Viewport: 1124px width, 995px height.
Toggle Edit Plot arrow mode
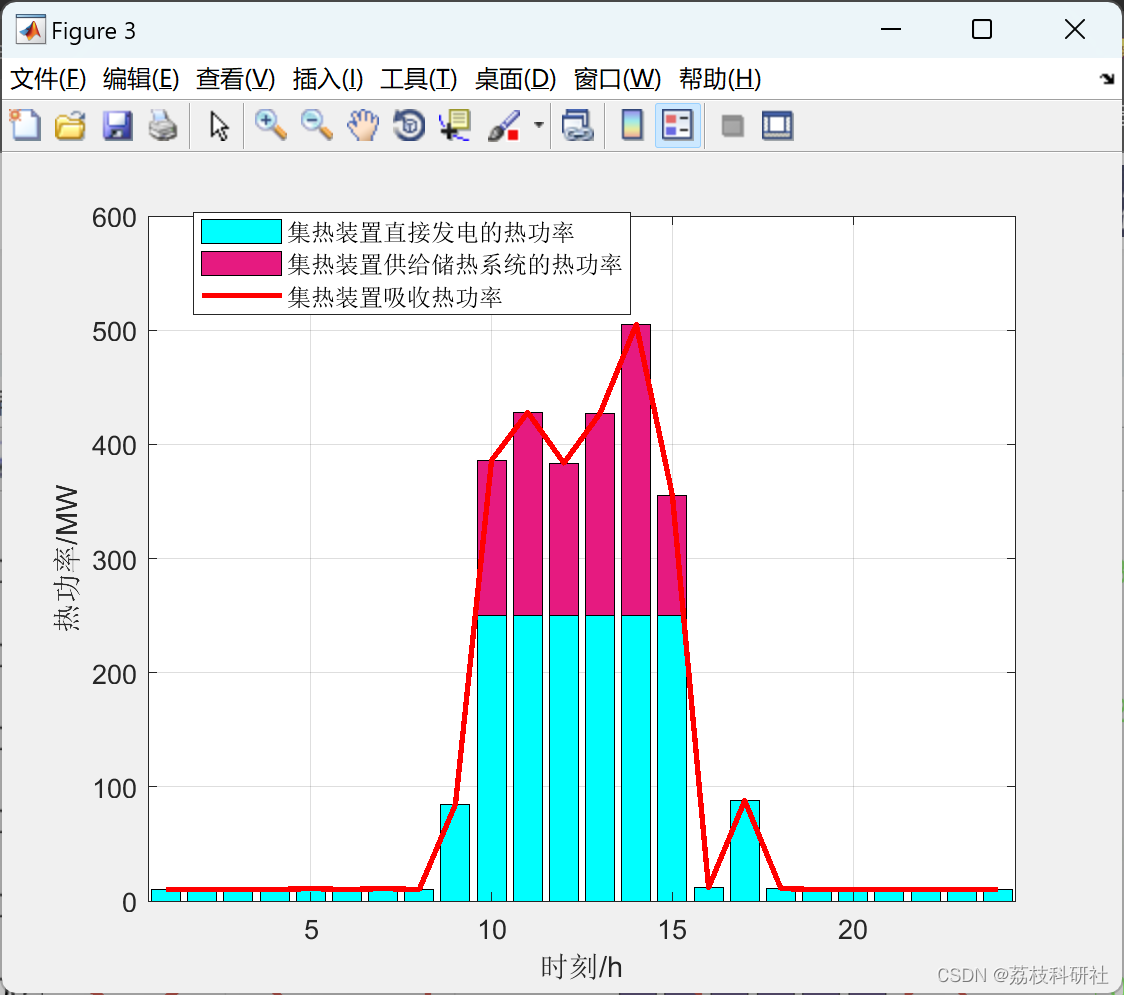point(216,125)
